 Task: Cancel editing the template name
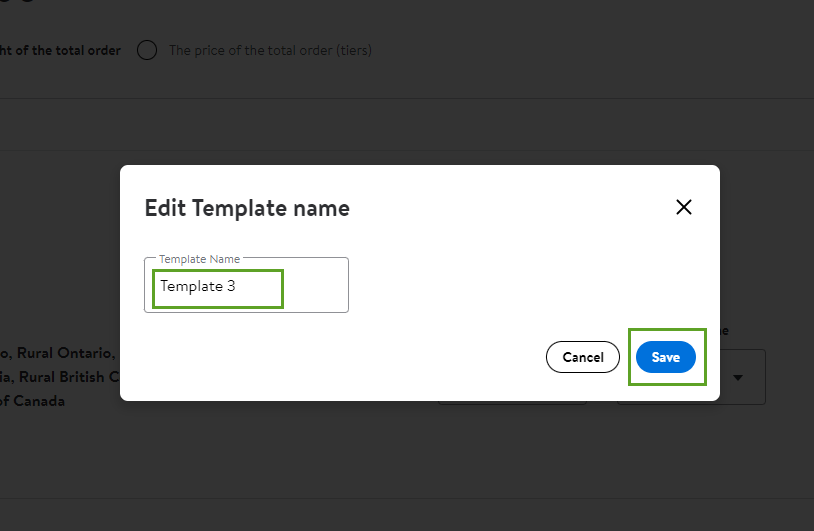pos(582,357)
